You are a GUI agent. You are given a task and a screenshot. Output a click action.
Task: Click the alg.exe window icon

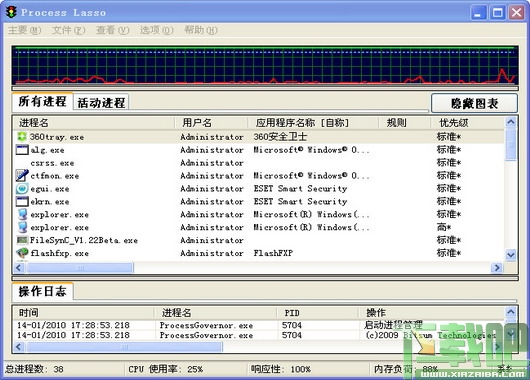pos(22,150)
